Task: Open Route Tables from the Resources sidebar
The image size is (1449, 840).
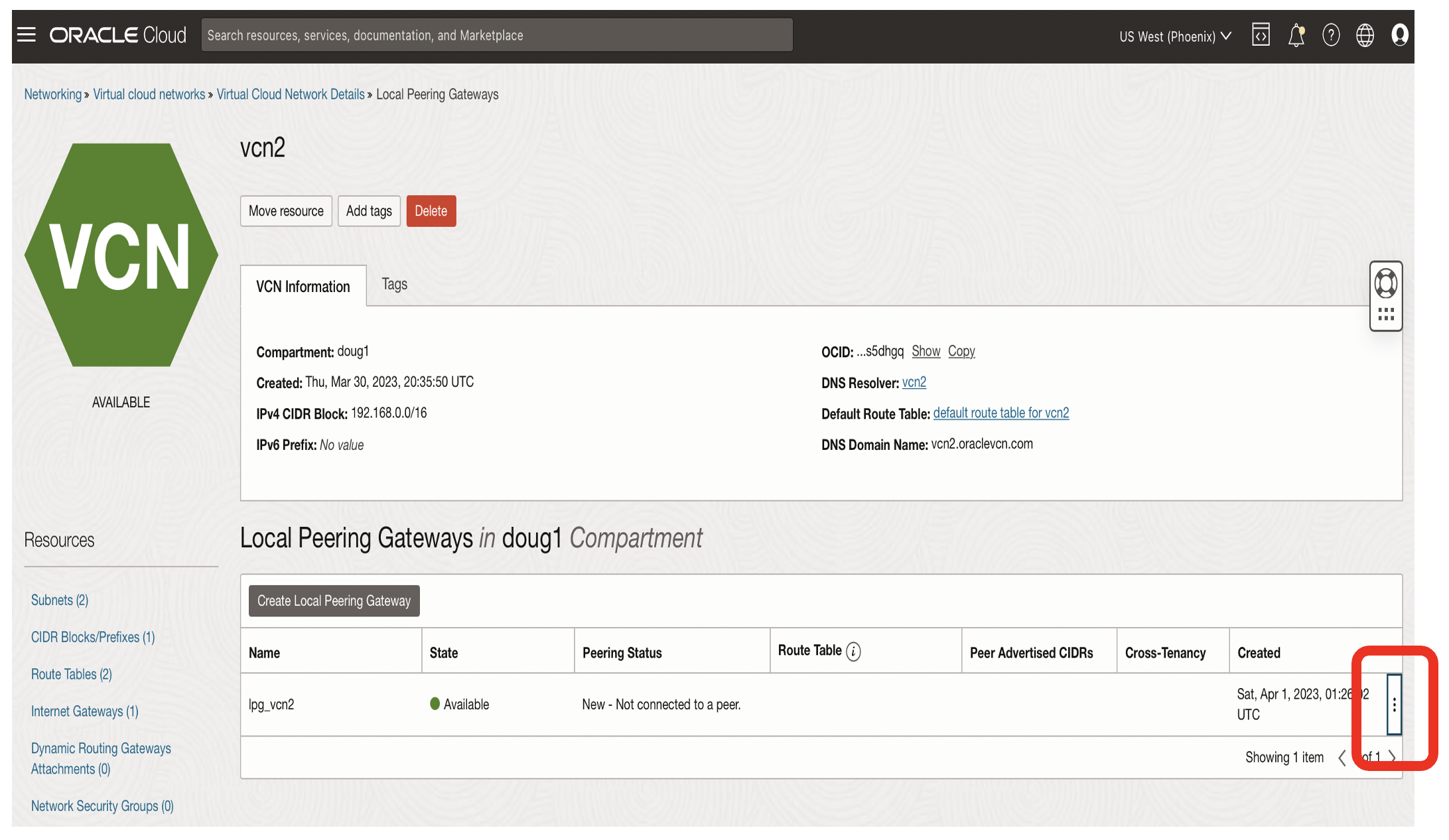Action: coord(71,673)
